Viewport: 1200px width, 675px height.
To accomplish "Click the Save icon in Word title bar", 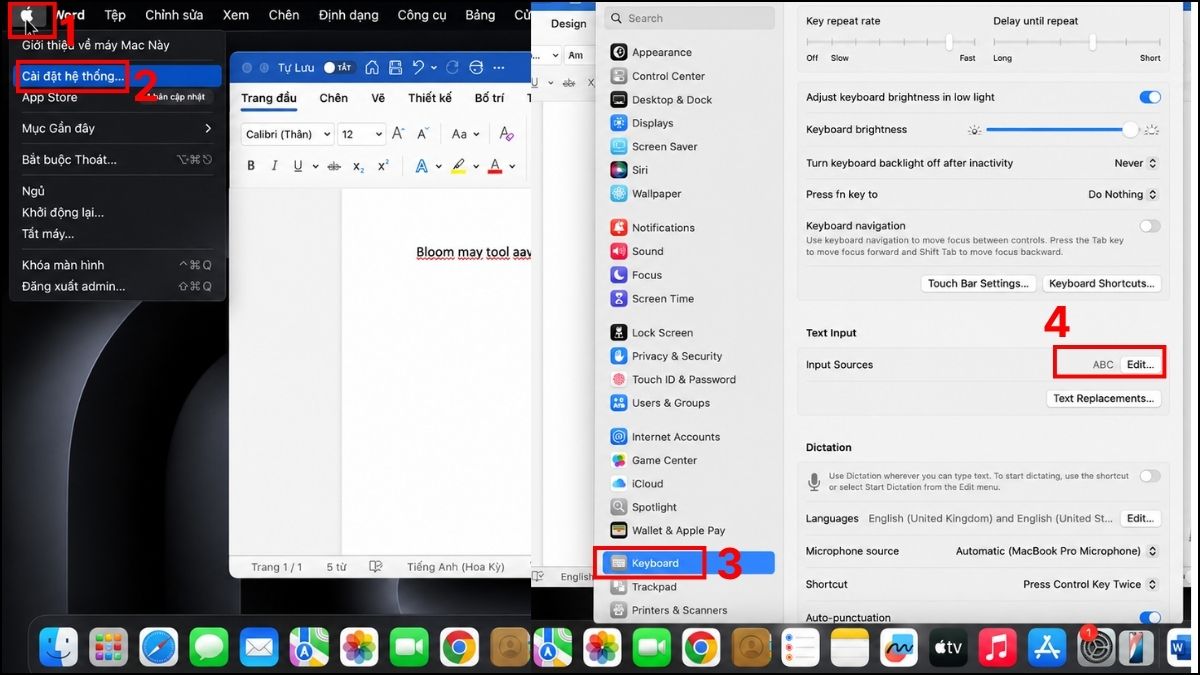I will pos(396,67).
